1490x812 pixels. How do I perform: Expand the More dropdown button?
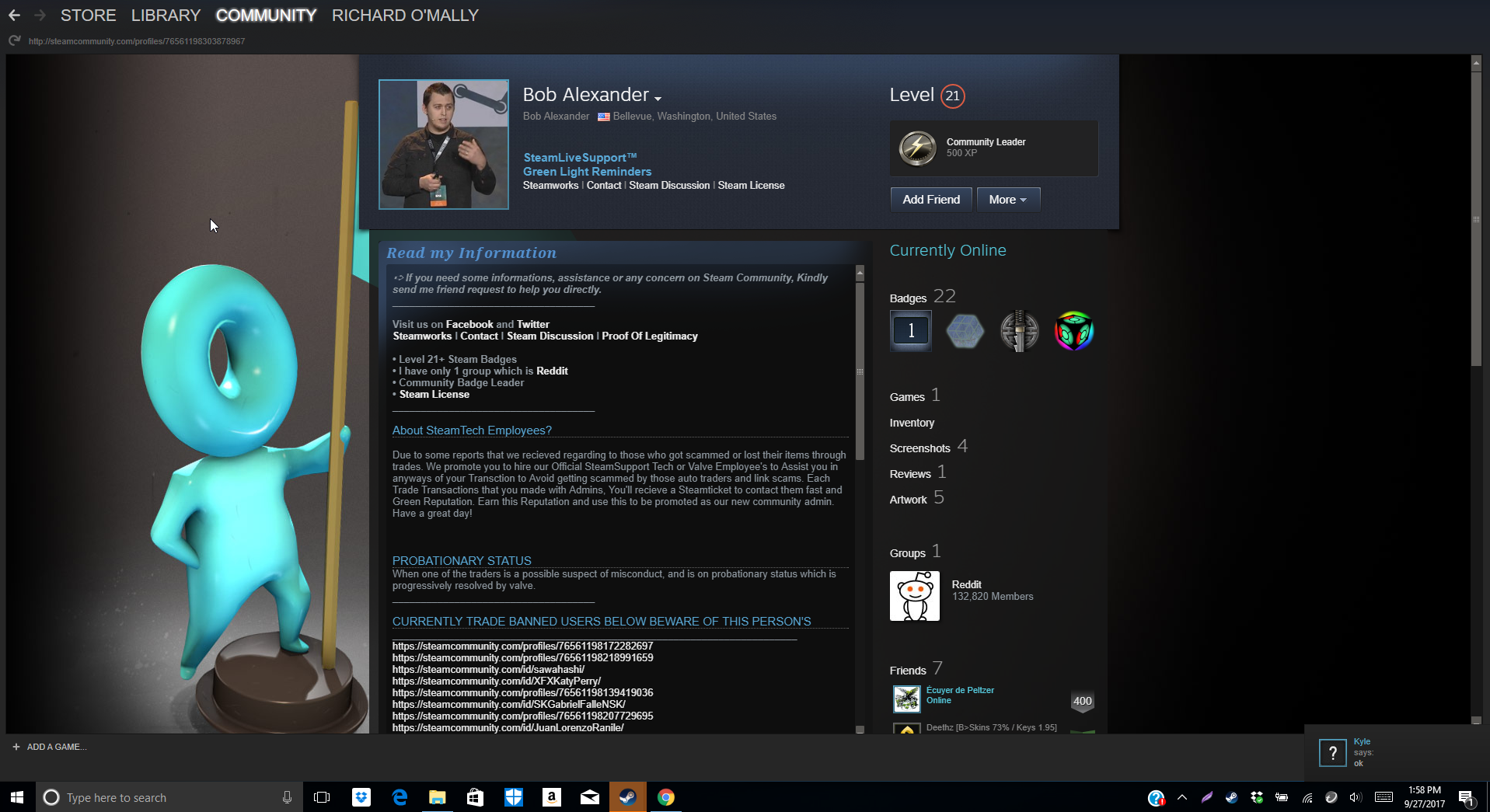pyautogui.click(x=1007, y=200)
